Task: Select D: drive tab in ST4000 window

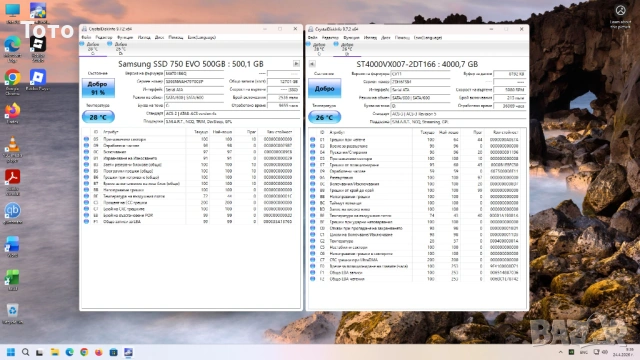Action: 347,49
